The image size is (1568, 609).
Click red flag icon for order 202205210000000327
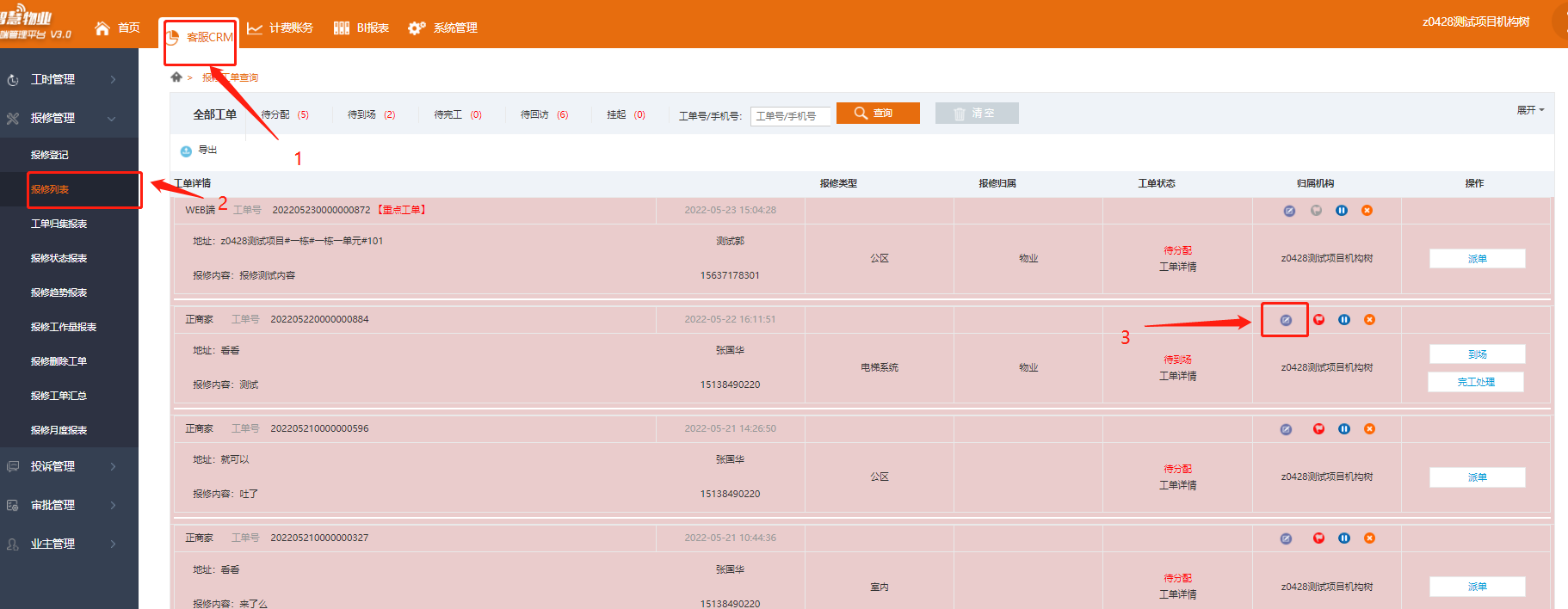pyautogui.click(x=1318, y=538)
